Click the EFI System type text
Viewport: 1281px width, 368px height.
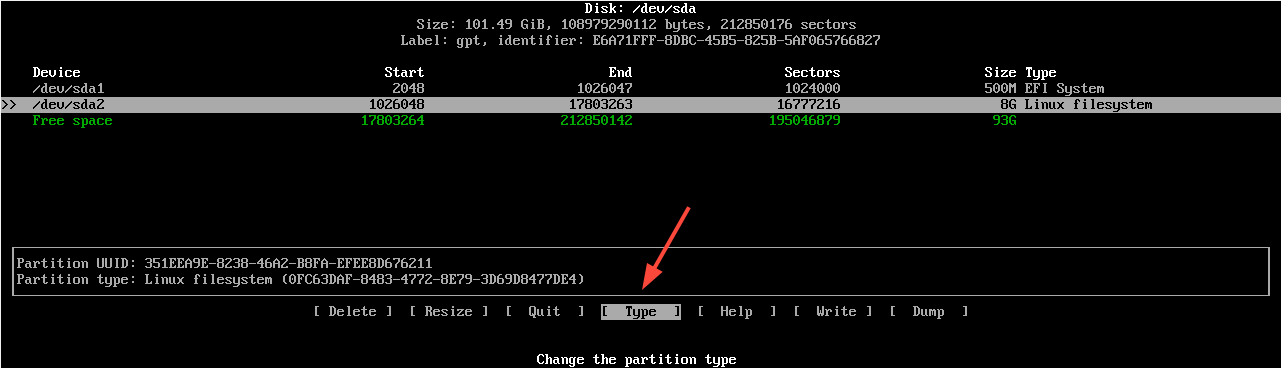[1064, 89]
